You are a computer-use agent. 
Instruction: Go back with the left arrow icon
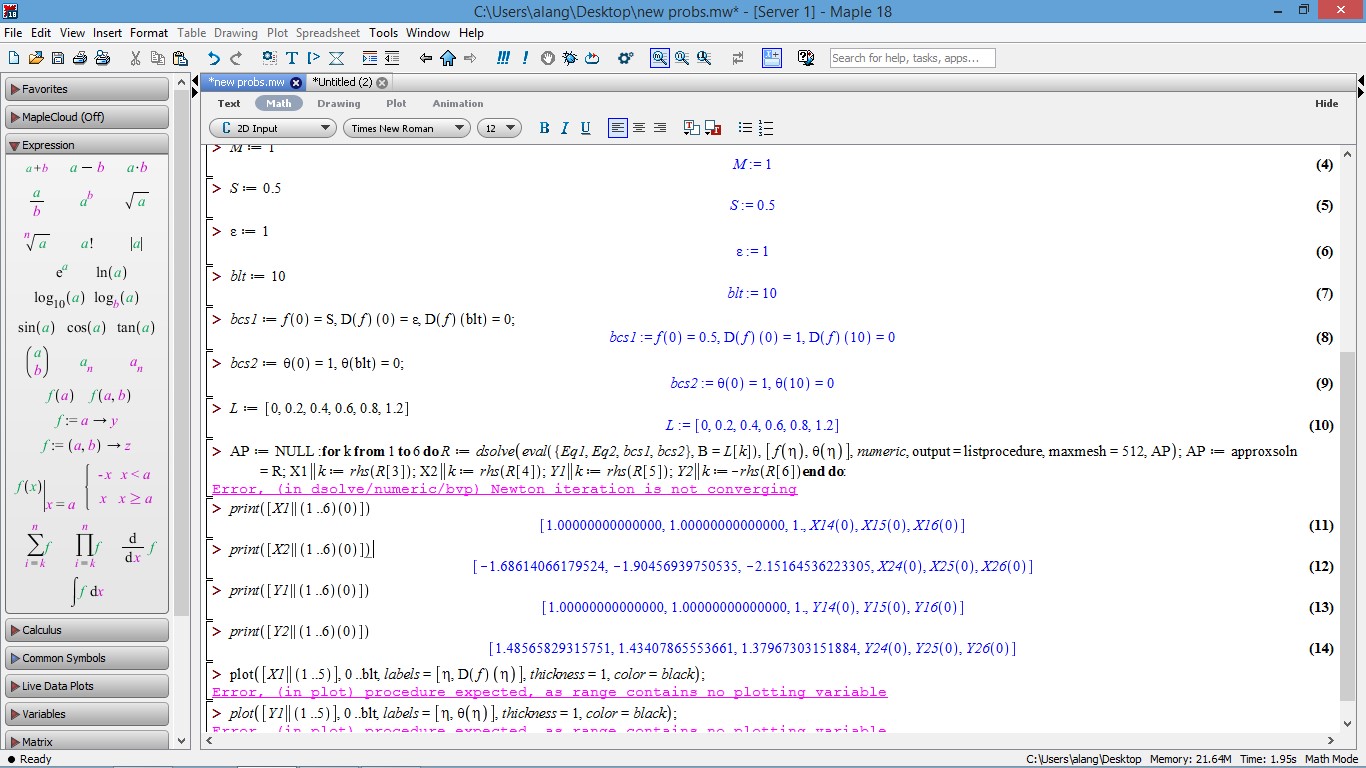426,58
